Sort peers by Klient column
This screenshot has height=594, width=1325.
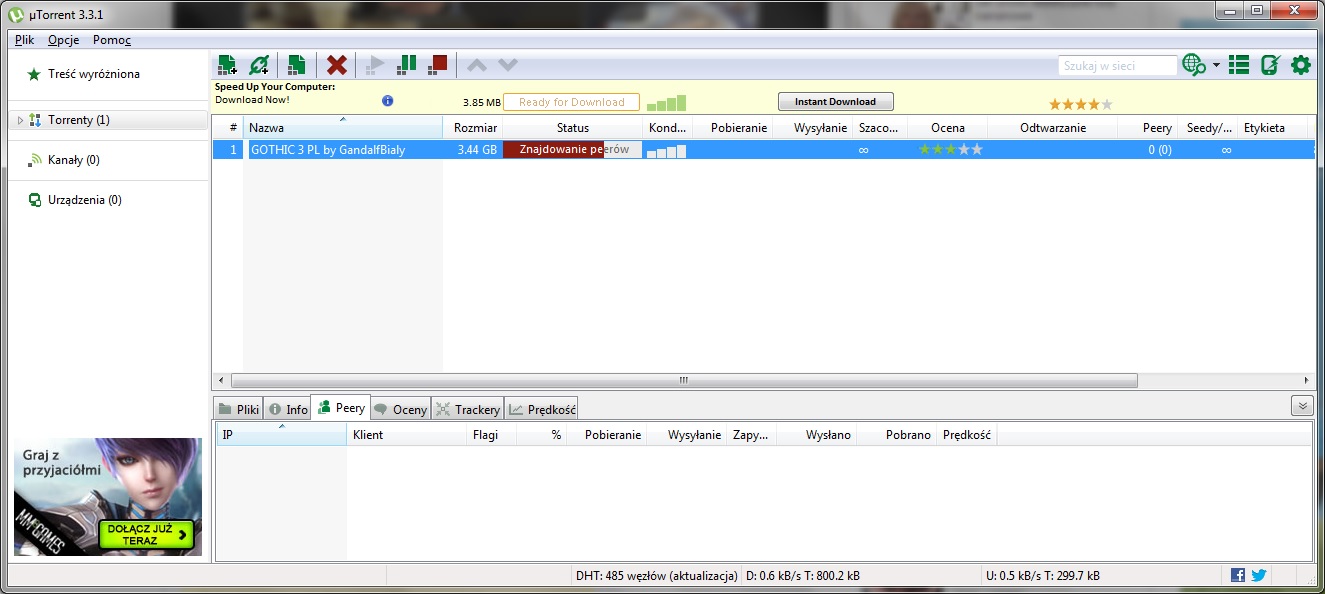(x=406, y=435)
